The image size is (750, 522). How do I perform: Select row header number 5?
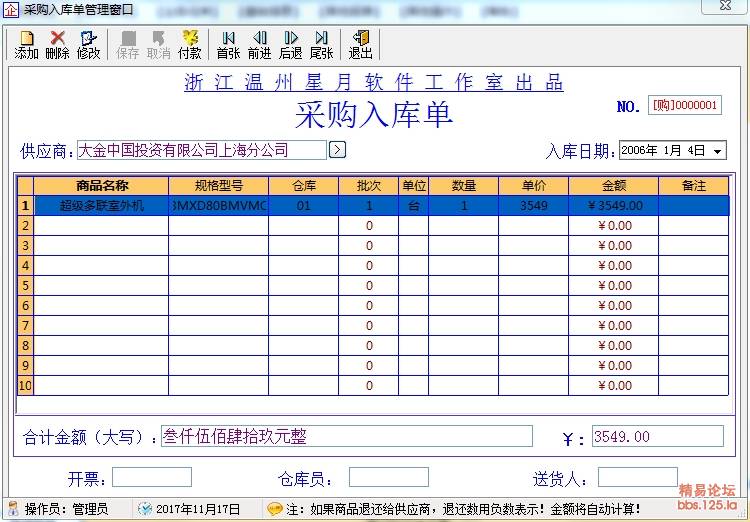point(25,286)
